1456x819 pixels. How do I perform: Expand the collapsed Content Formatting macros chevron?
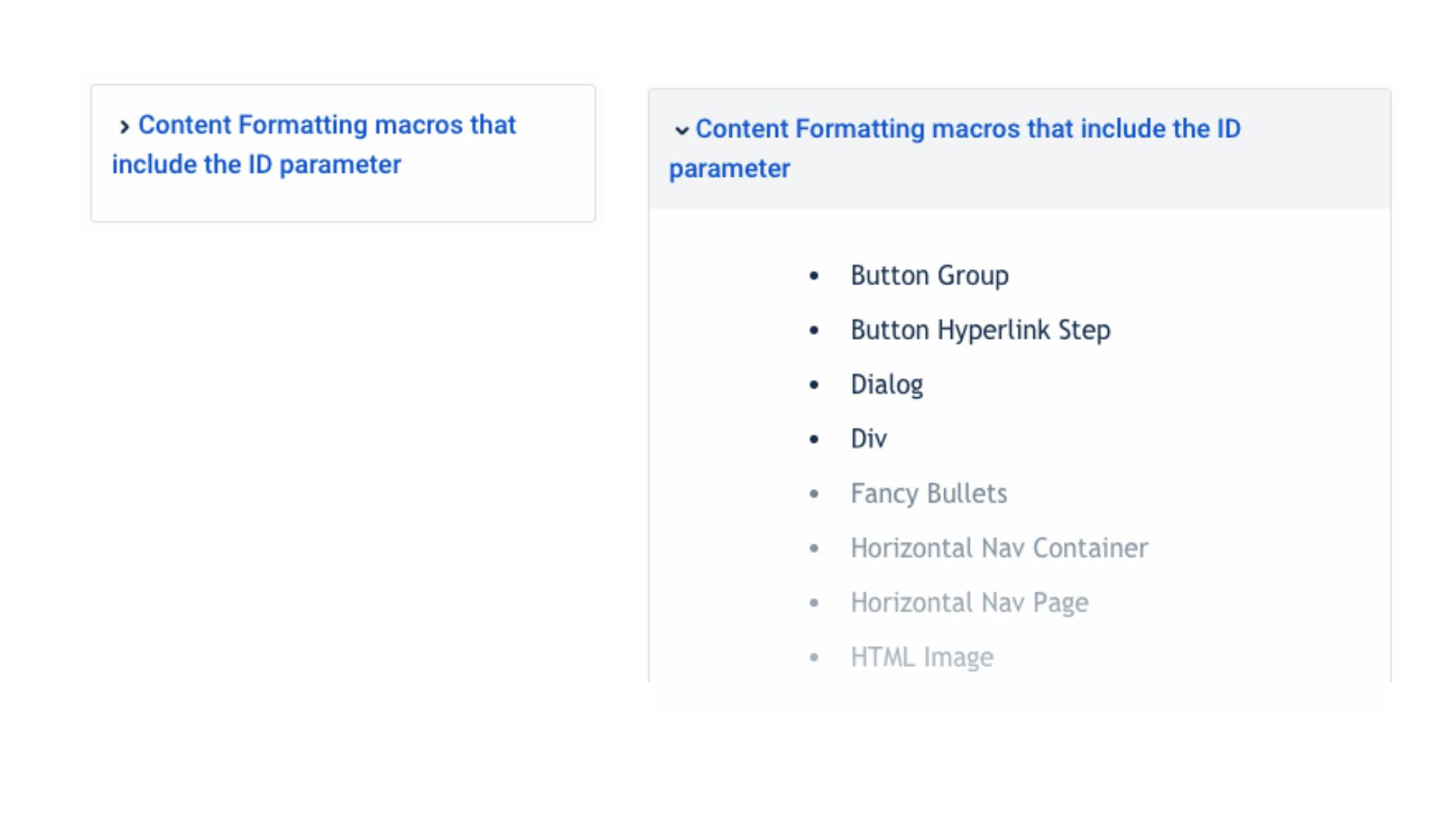[x=124, y=127]
